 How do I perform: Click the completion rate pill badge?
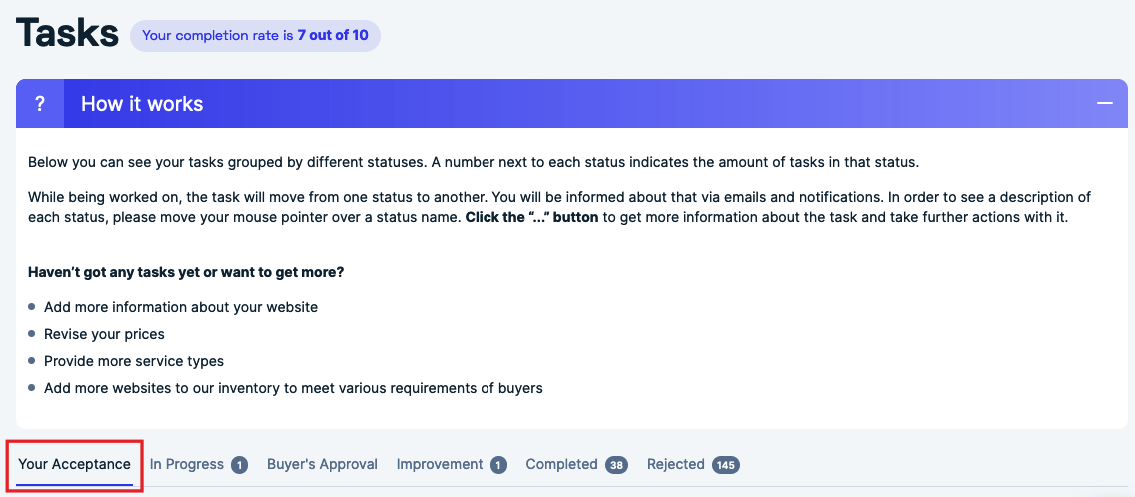click(x=256, y=35)
